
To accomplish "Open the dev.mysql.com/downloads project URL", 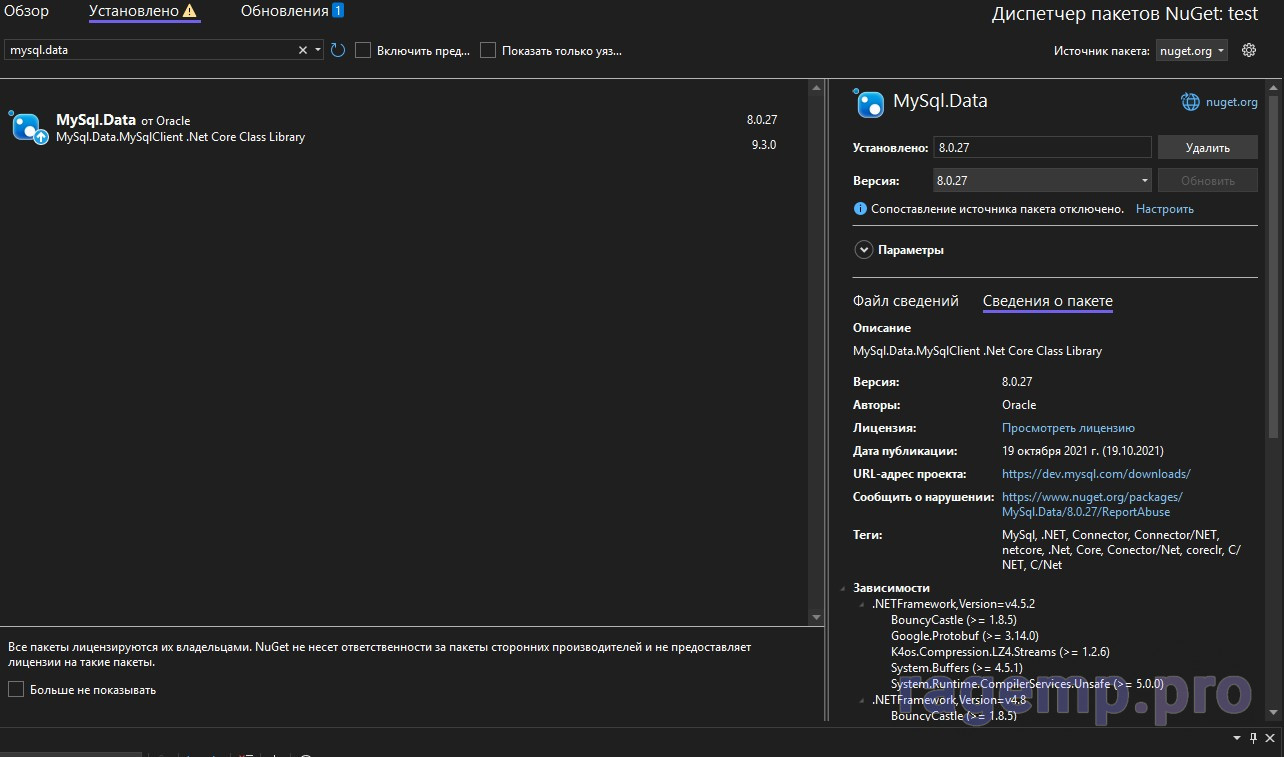I will 1096,474.
